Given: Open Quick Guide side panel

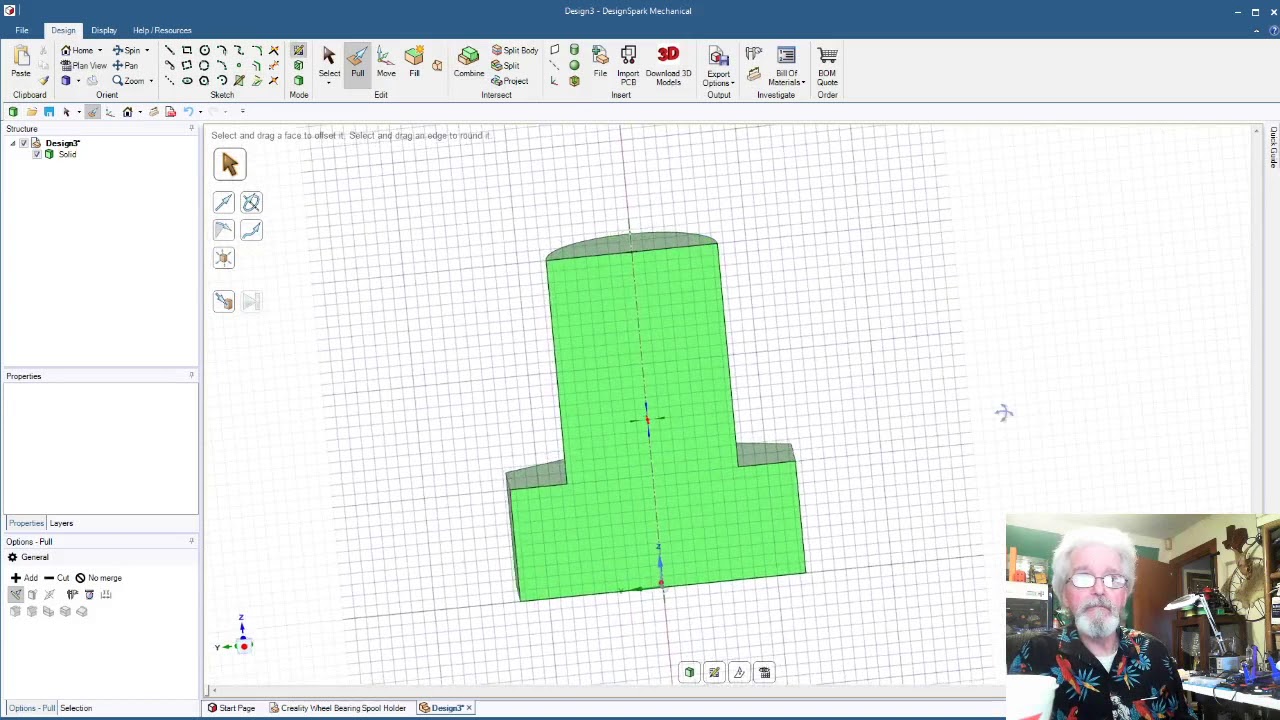Looking at the screenshot, I should click(1273, 148).
